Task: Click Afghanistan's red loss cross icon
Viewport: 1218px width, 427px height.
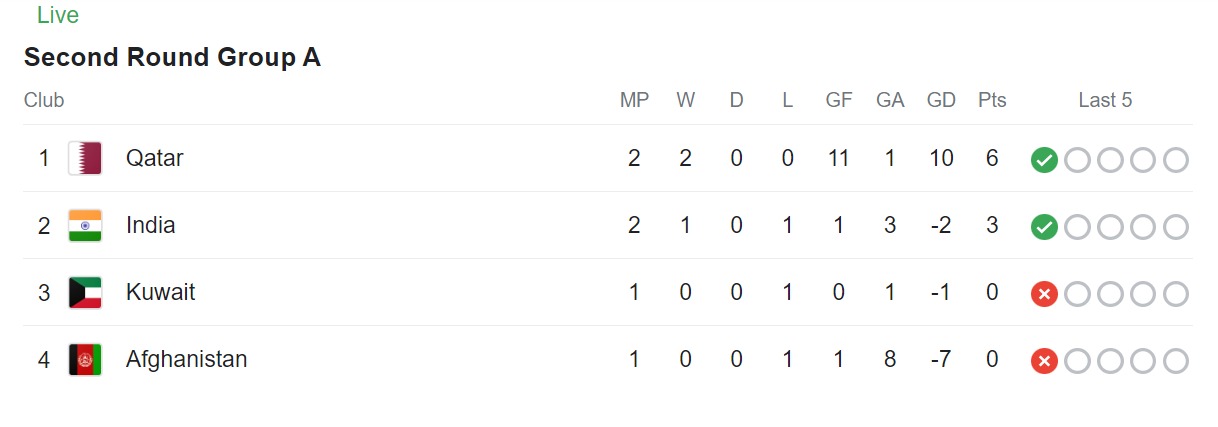Action: 1044,361
